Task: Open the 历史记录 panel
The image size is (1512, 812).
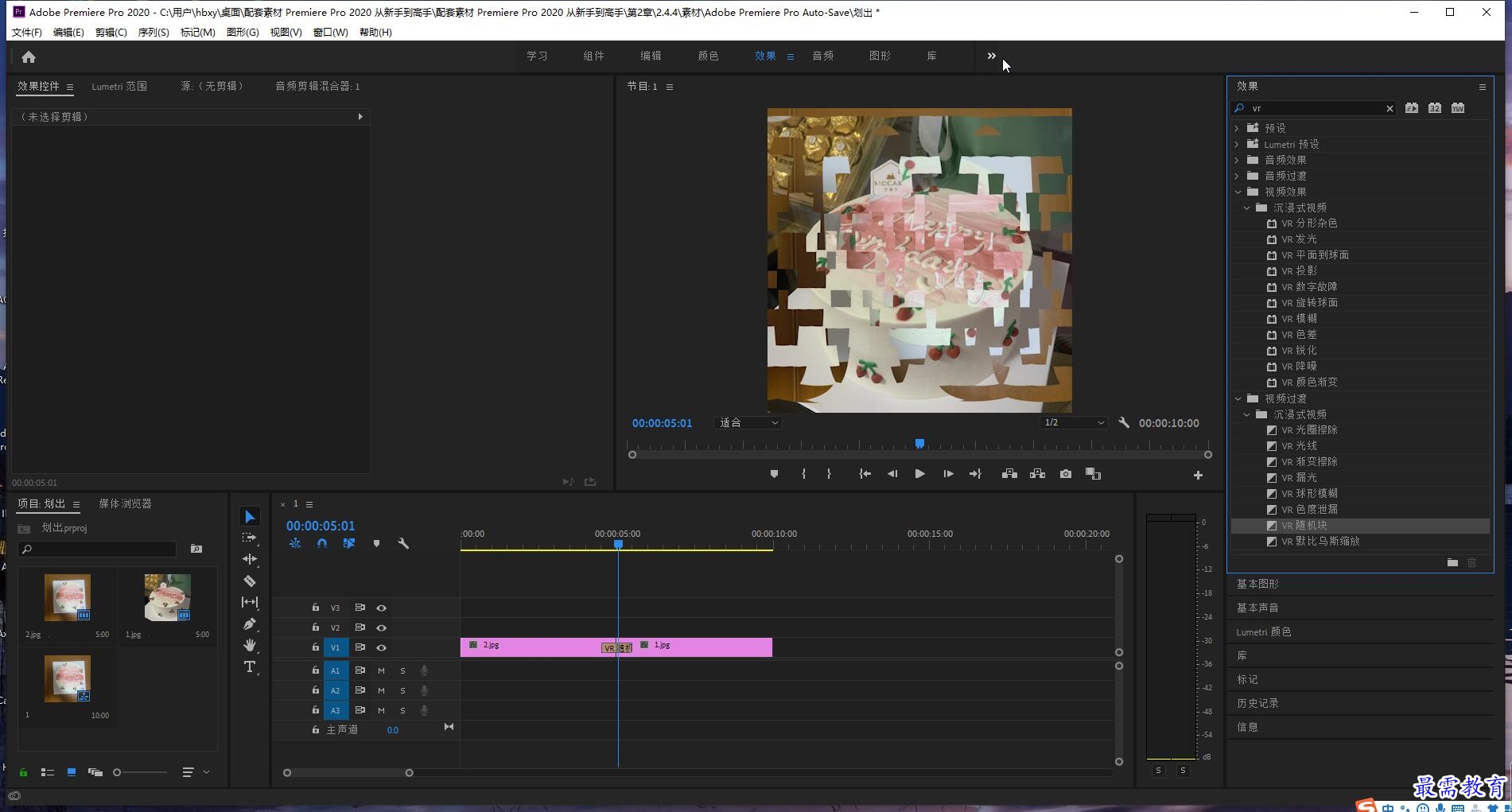Action: (x=1257, y=703)
